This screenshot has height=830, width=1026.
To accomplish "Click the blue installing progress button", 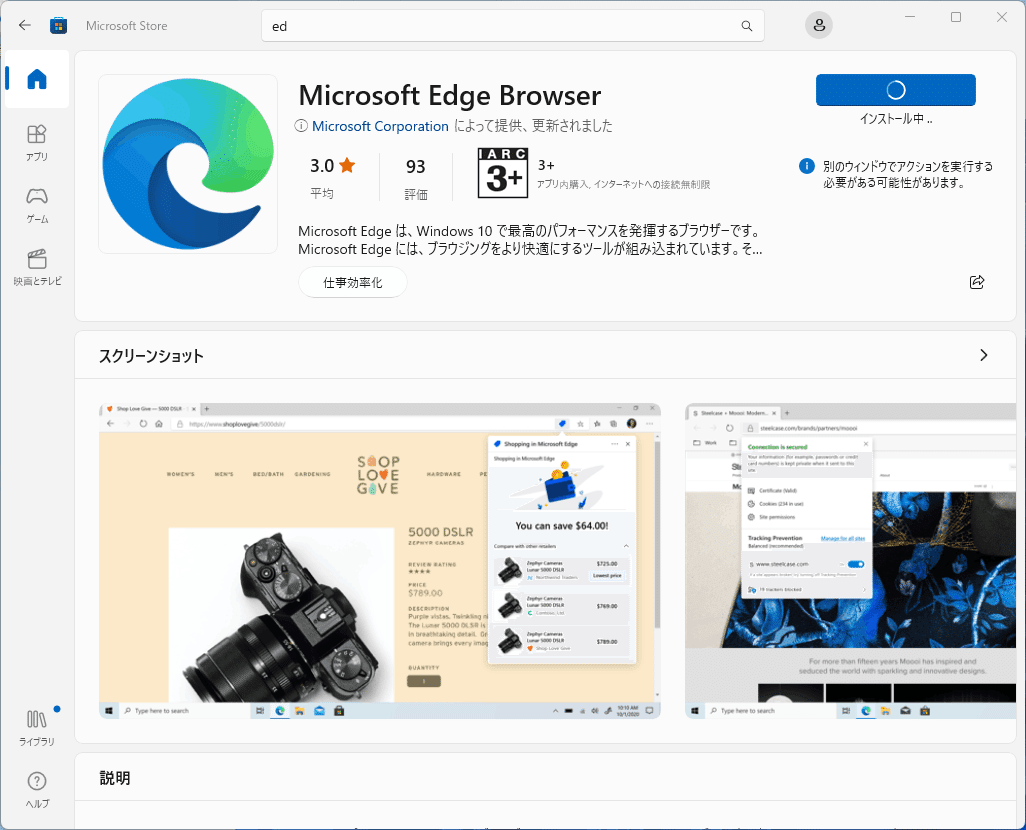I will [x=895, y=90].
